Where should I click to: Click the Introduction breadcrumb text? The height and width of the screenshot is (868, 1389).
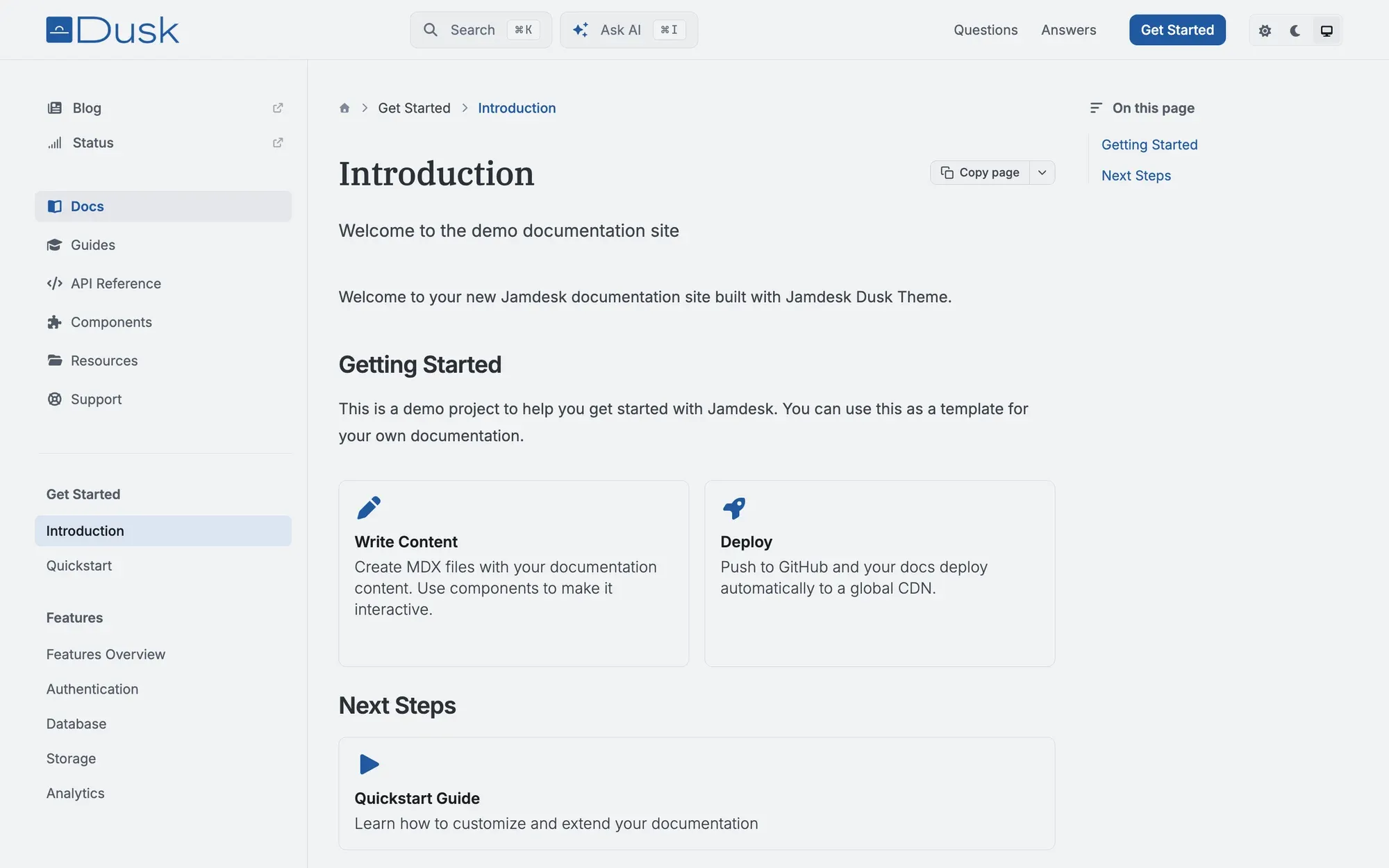517,108
